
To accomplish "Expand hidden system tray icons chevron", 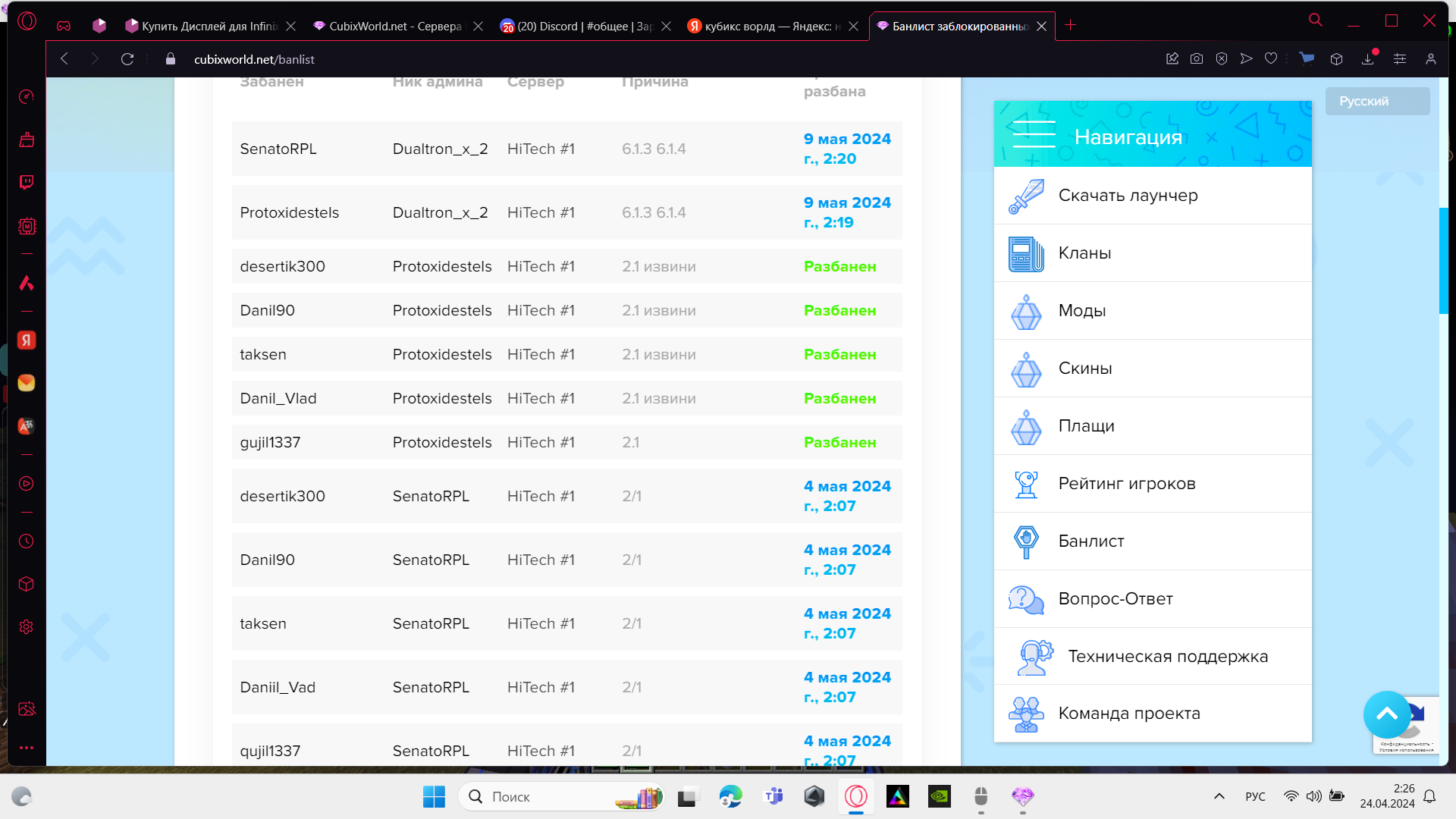I will coord(1219,796).
